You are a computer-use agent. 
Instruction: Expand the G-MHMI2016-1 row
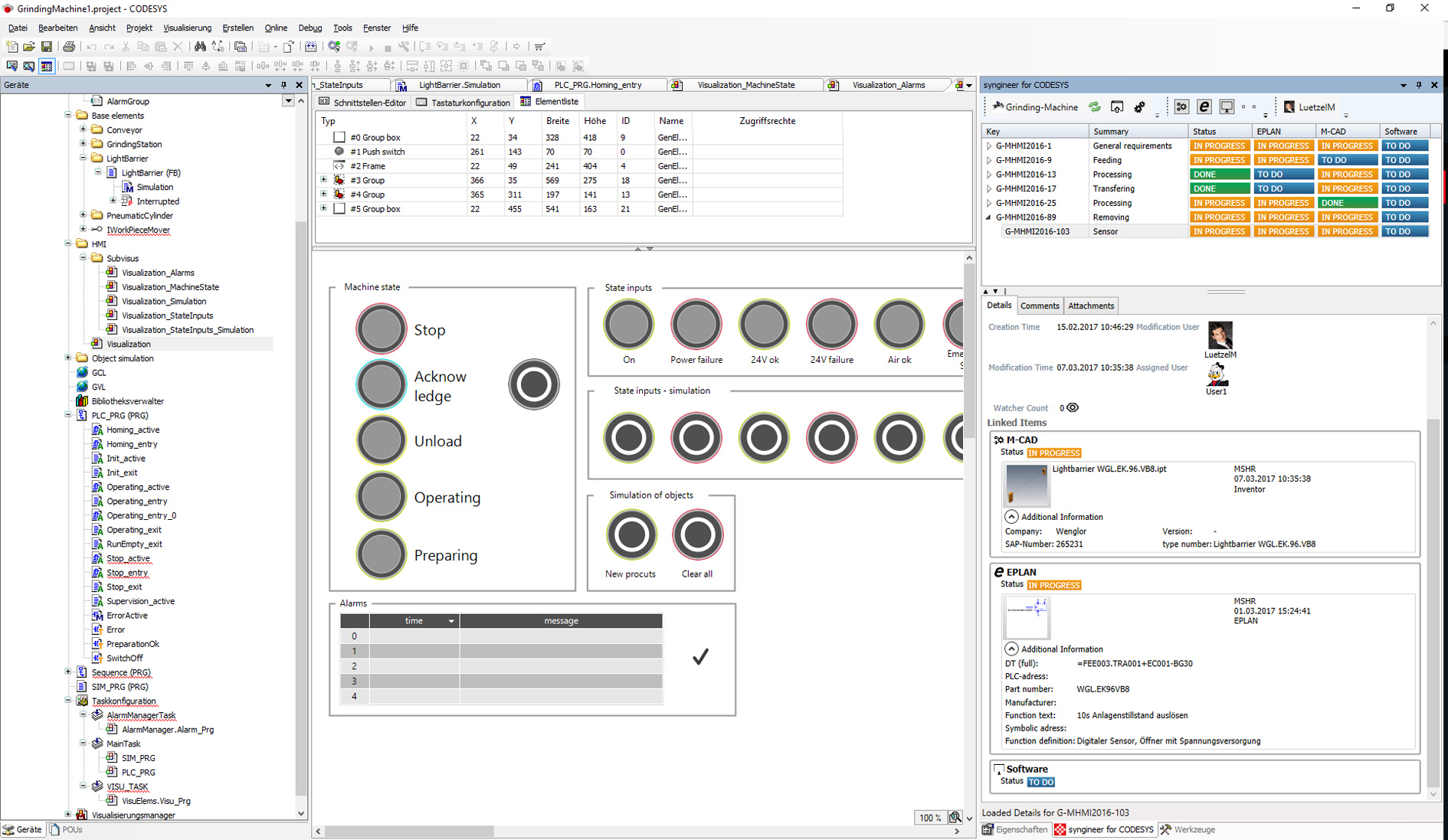pos(989,146)
